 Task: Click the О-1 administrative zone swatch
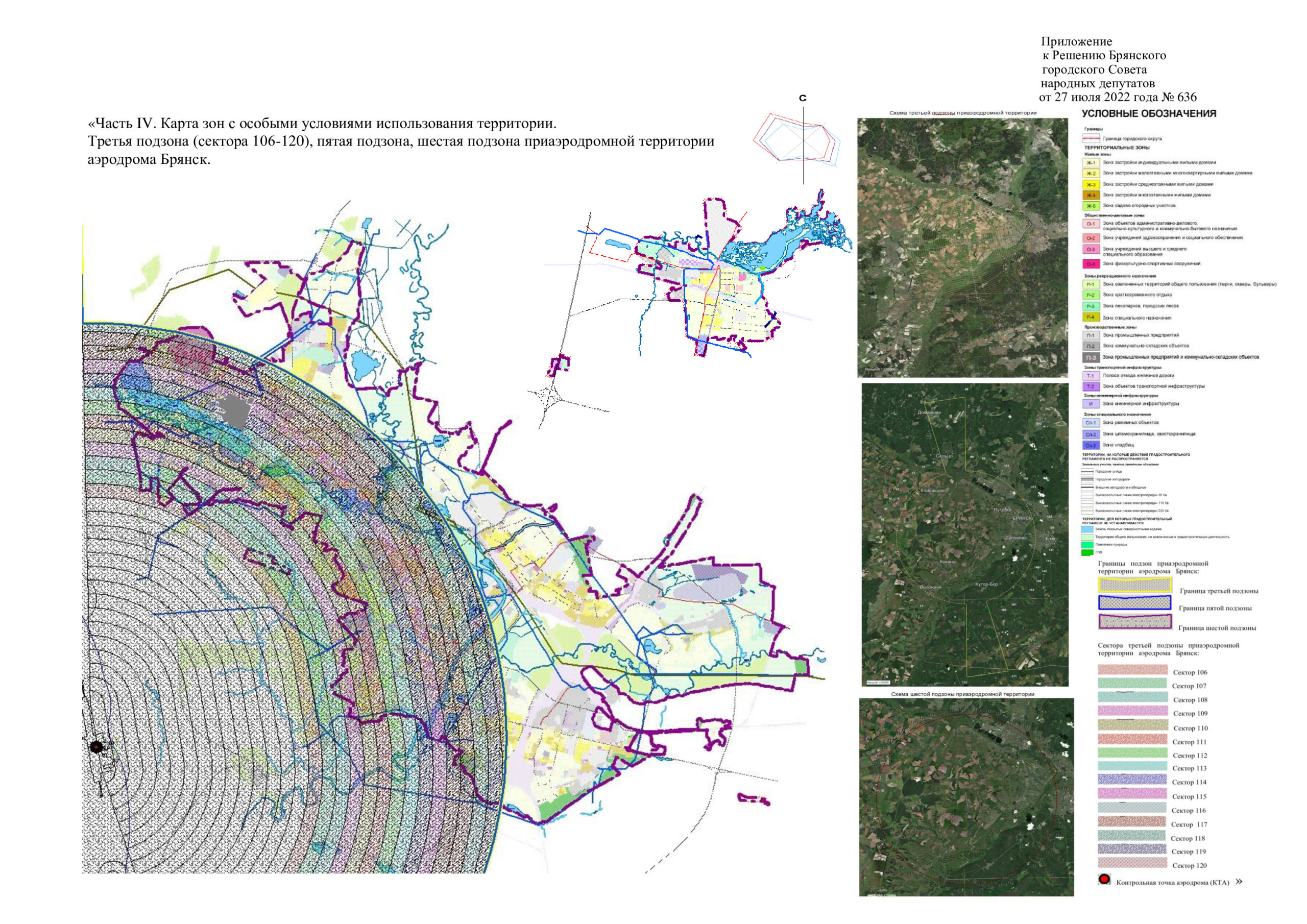1090,224
